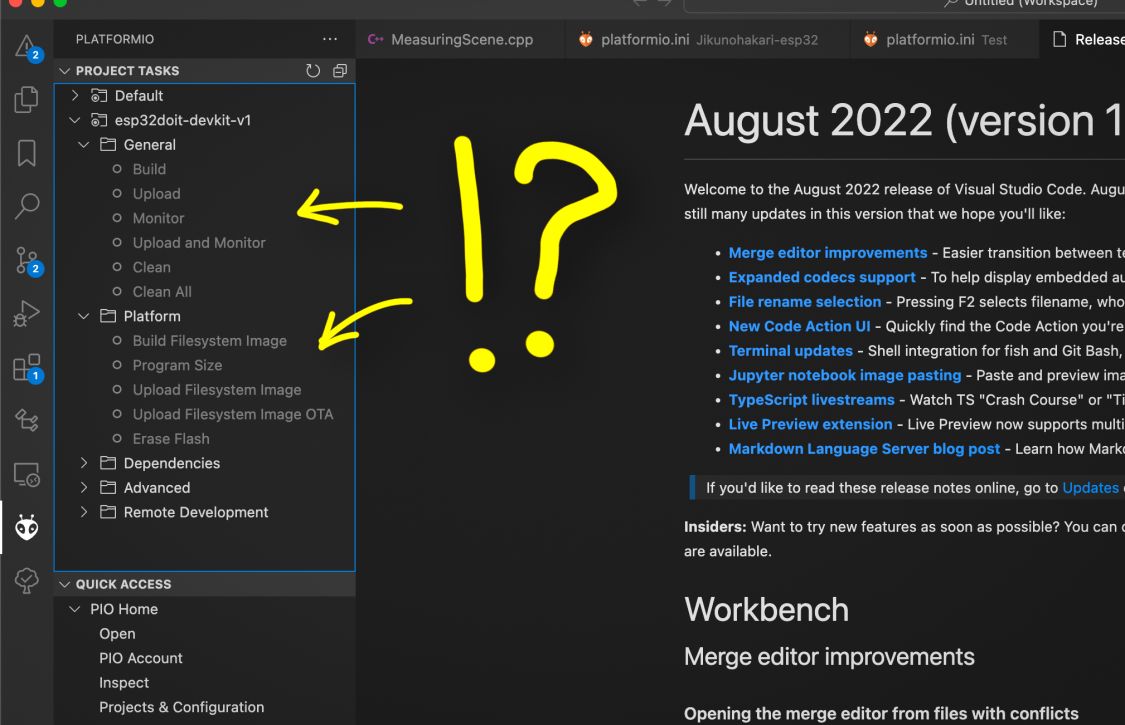The image size is (1125, 725).
Task: Run the Upload Filesystem Image task
Action: pyautogui.click(x=217, y=390)
